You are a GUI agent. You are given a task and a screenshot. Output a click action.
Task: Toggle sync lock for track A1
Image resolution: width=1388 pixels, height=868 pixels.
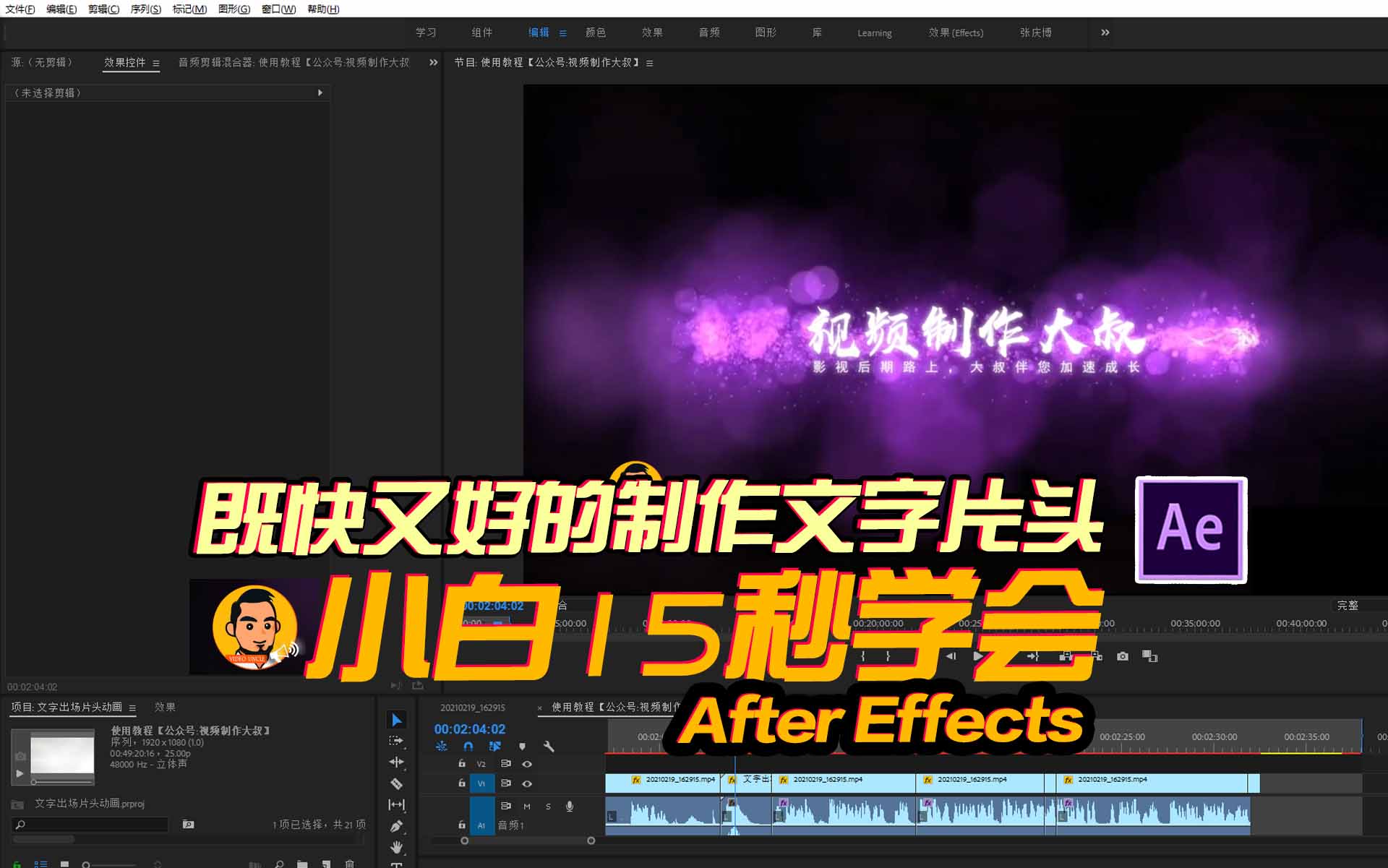[506, 806]
